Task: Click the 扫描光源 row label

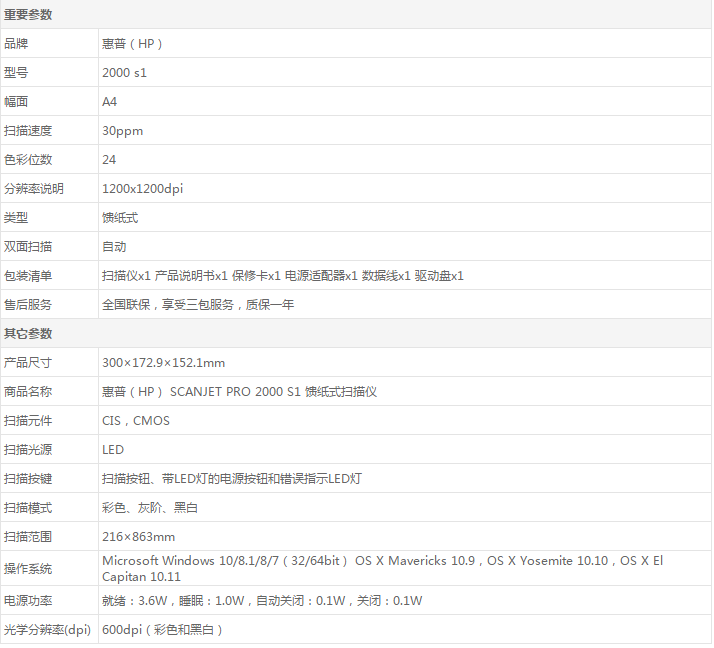Action: coord(28,450)
